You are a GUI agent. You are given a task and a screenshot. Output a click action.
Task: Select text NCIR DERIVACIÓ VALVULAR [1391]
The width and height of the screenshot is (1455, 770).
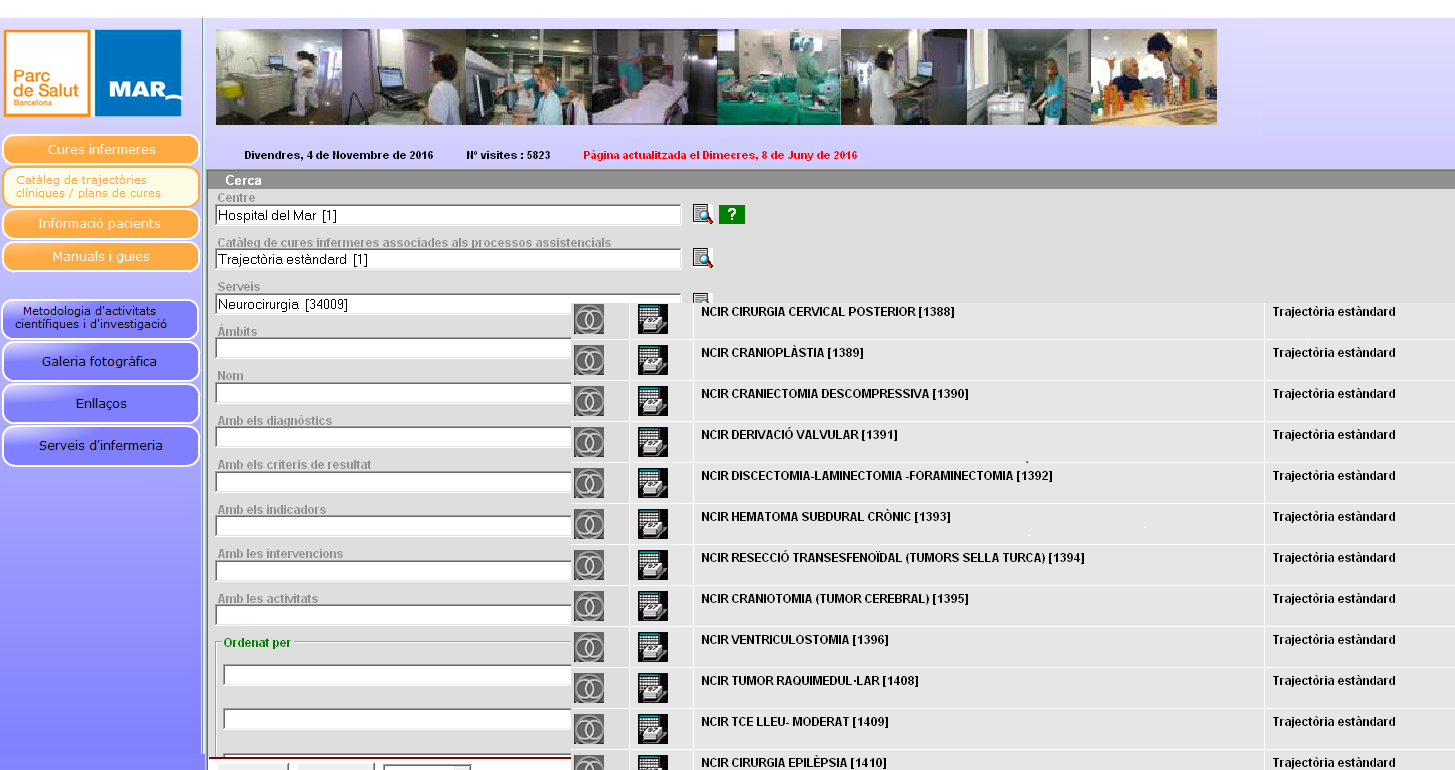pyautogui.click(x=799, y=435)
